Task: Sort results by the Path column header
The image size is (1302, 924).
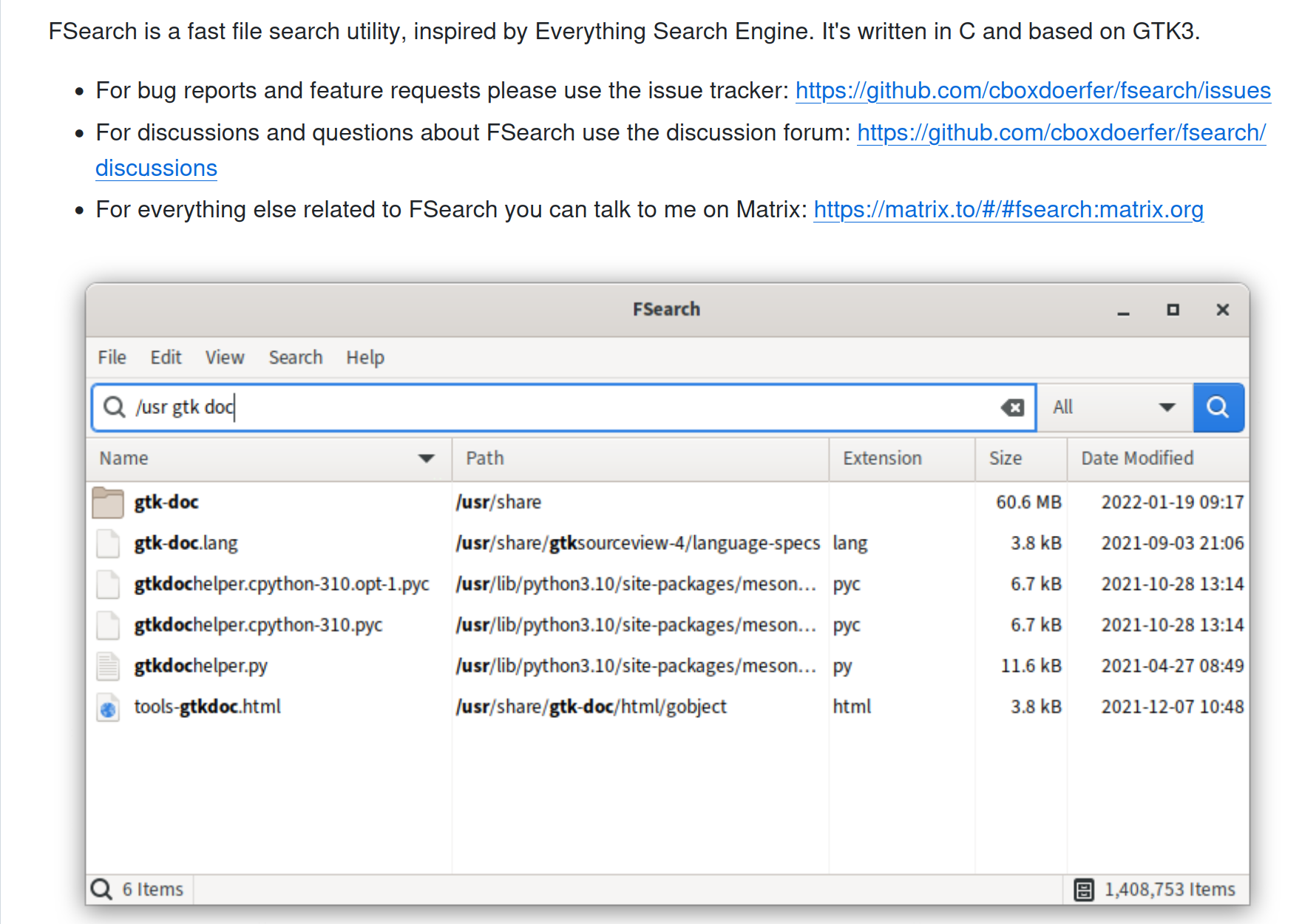Action: coord(640,458)
